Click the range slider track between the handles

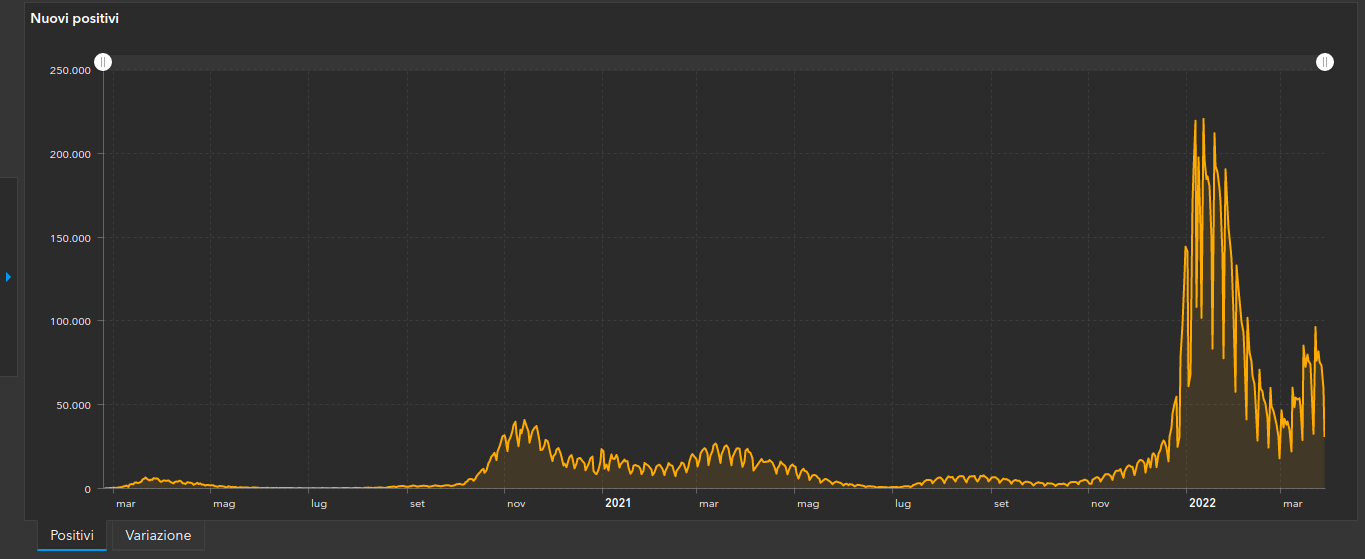713,62
